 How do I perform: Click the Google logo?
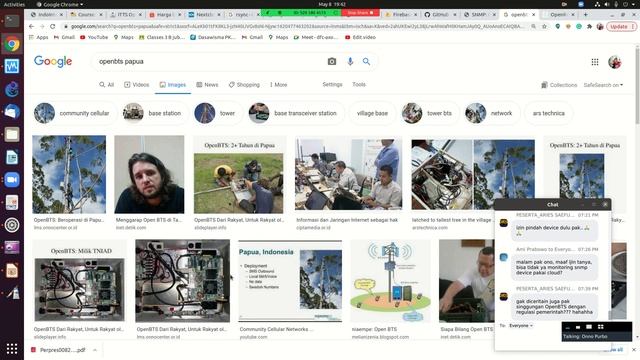53,61
